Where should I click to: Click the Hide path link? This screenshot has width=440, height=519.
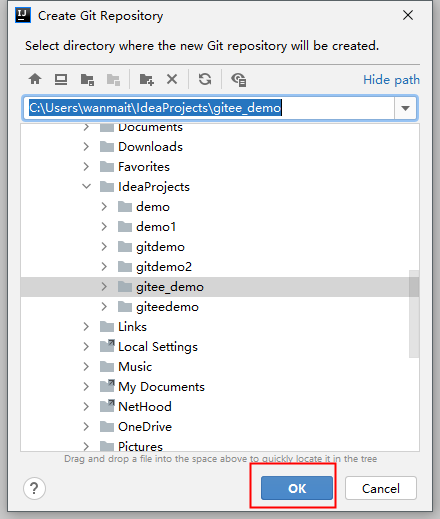[x=391, y=80]
